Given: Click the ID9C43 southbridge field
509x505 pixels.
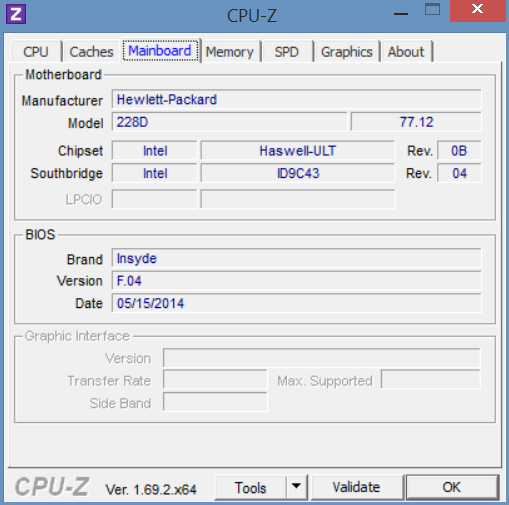Looking at the screenshot, I should click(298, 173).
